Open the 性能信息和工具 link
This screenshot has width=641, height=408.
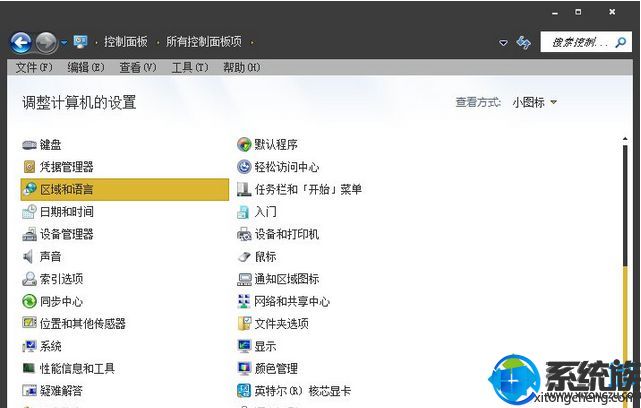(77, 368)
